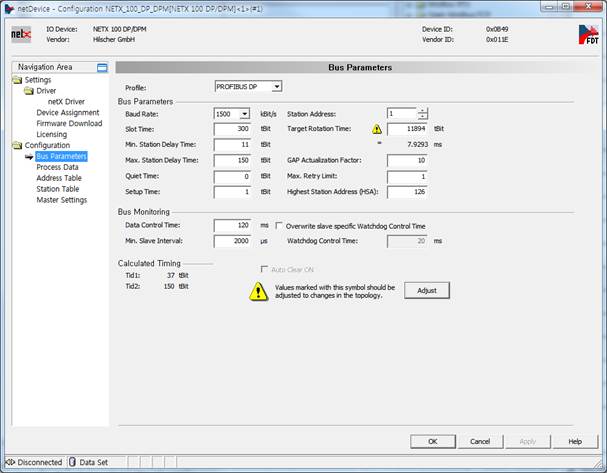
Task: Click the Hilscher GmbH vendor name
Action: (114, 39)
